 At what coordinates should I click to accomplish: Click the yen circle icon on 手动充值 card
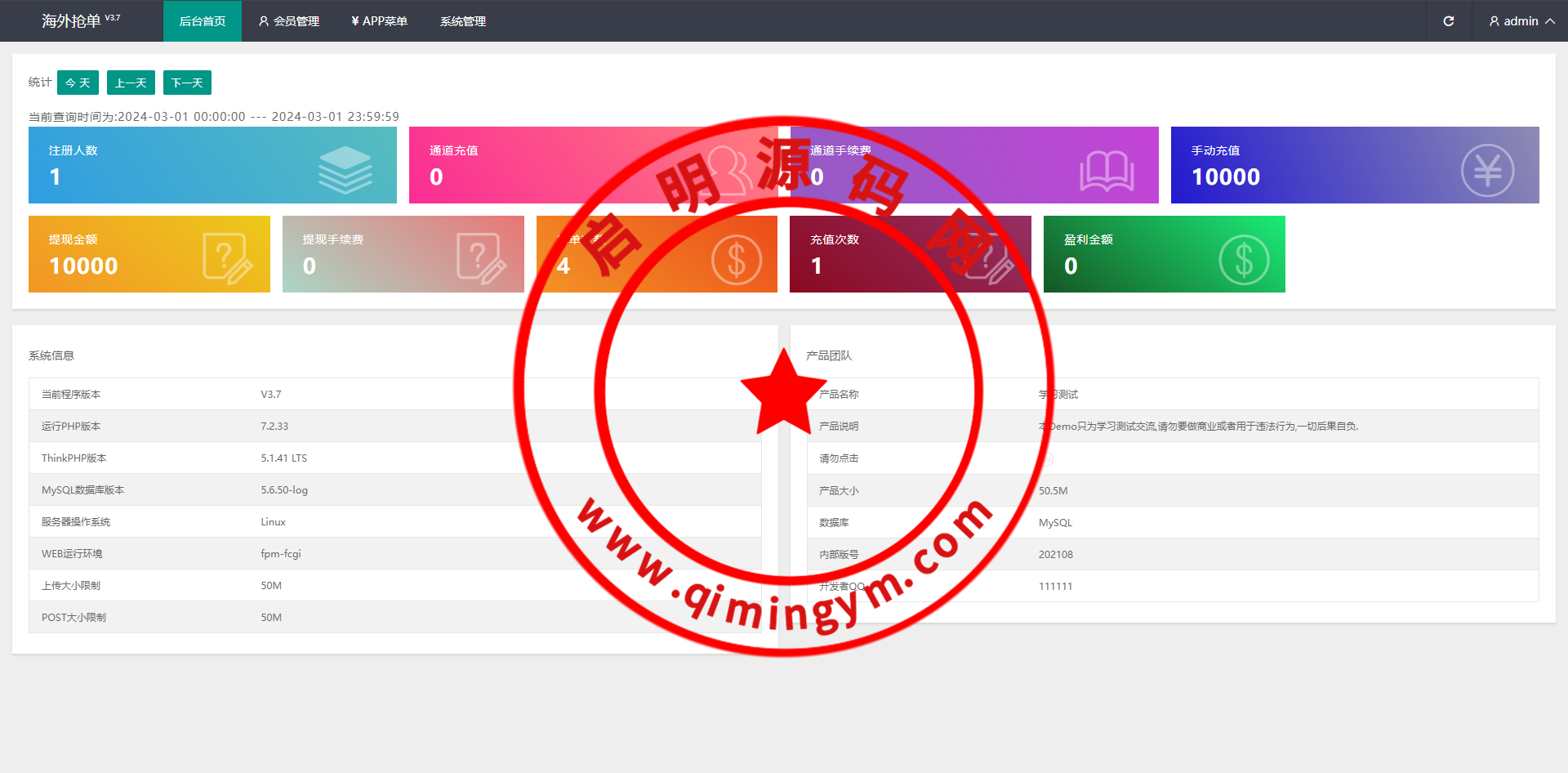coord(1486,170)
